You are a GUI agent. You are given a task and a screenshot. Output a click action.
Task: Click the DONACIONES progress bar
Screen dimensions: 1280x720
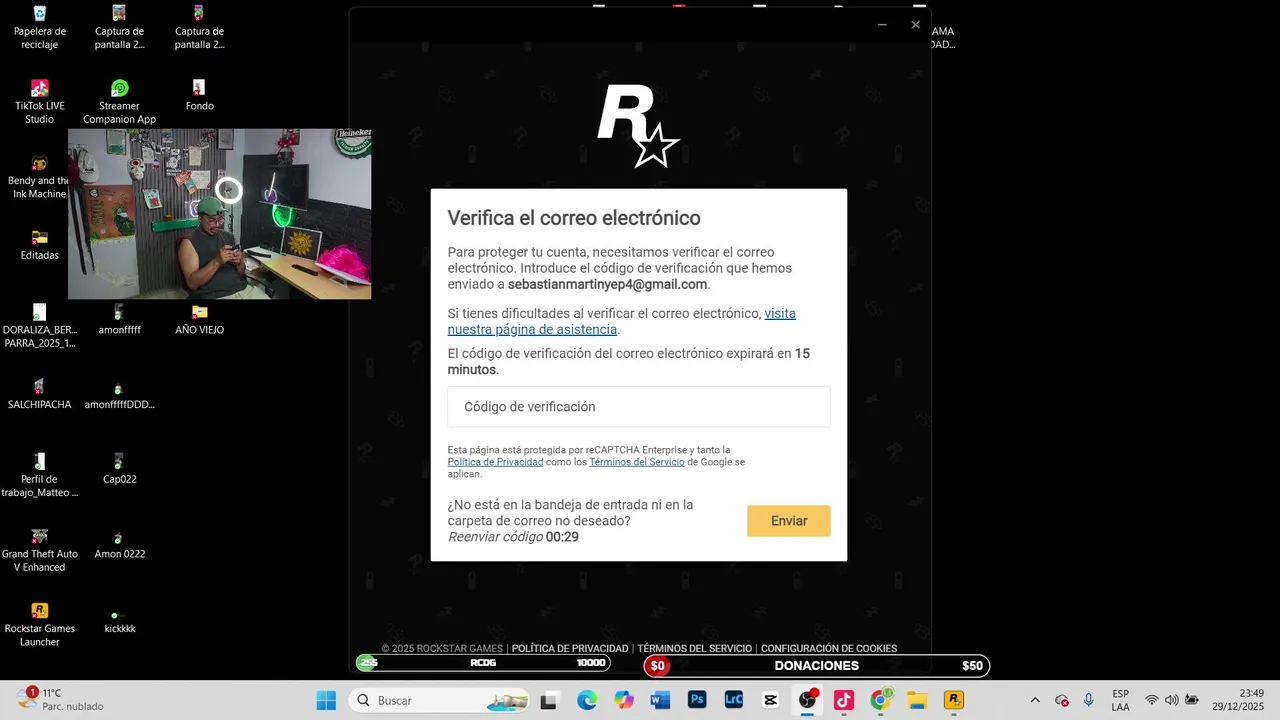816,666
